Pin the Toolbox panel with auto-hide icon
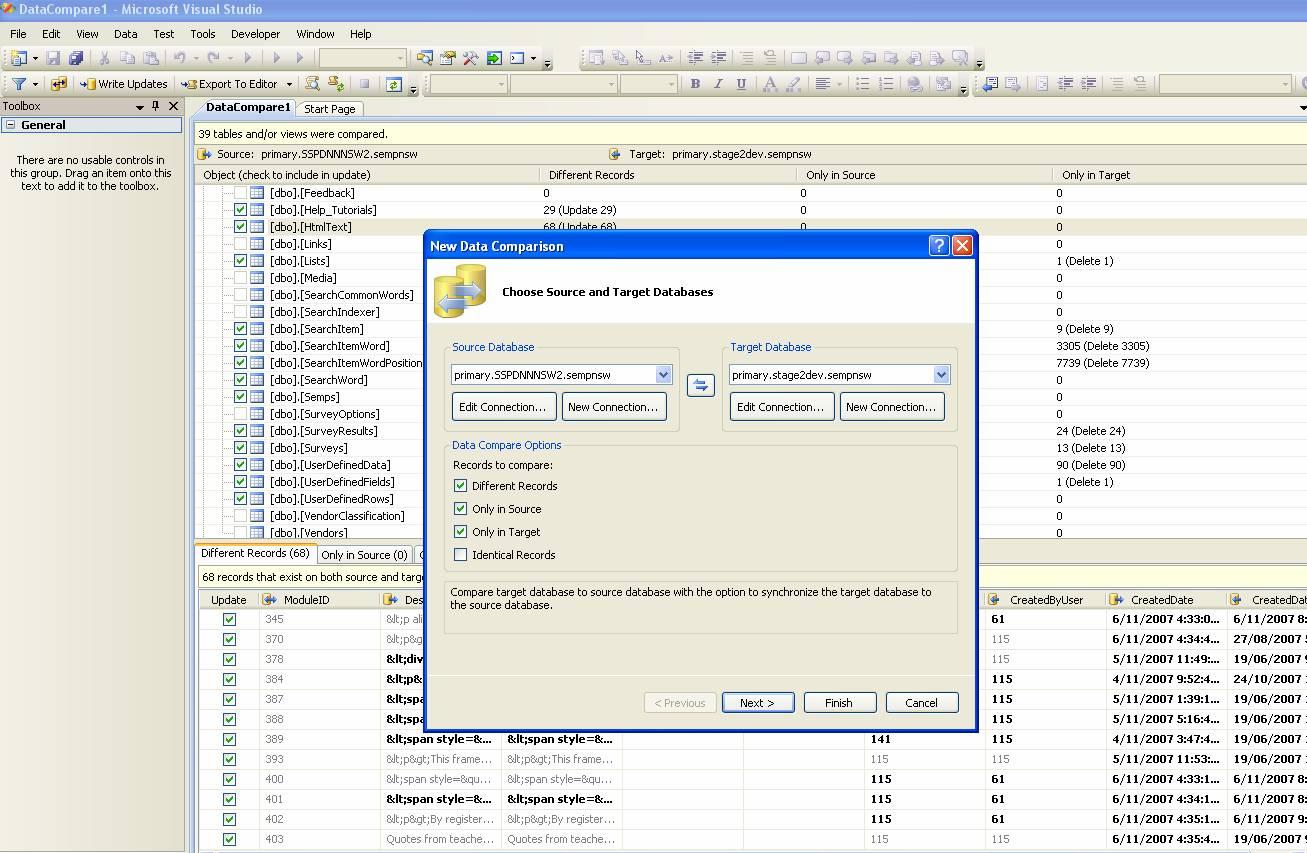The height and width of the screenshot is (853, 1307). pos(155,106)
